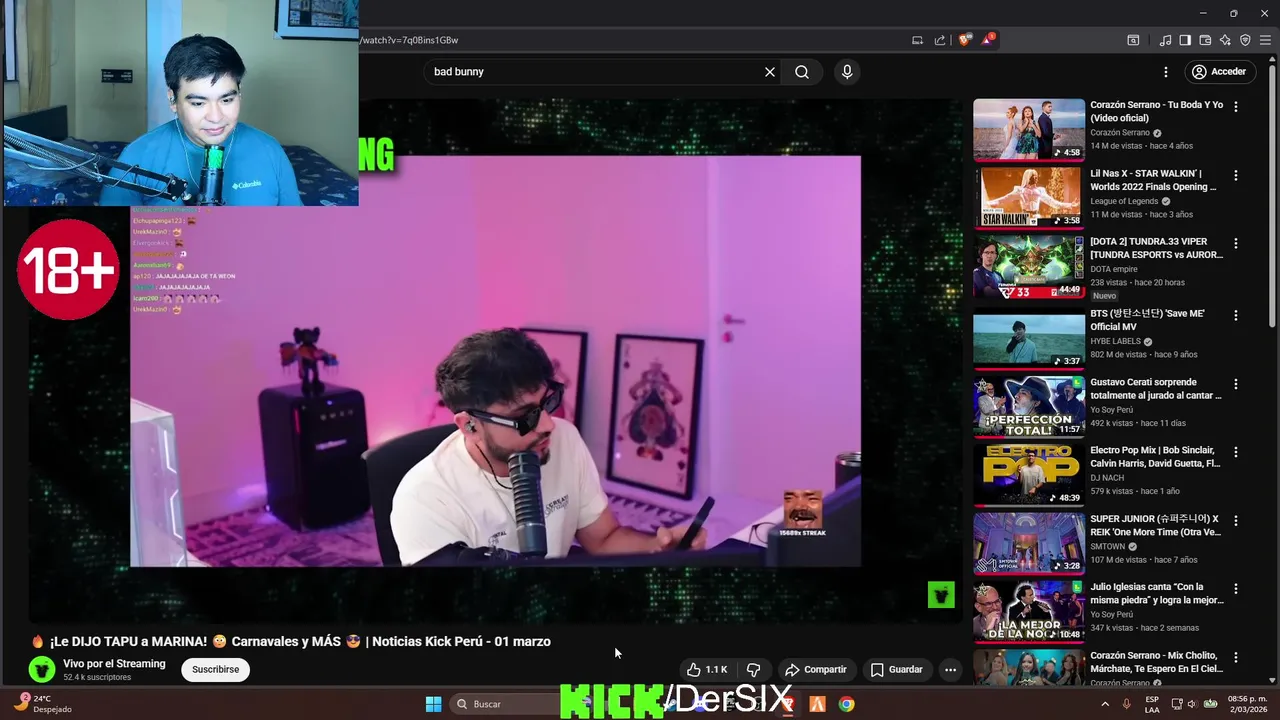The width and height of the screenshot is (1280, 720).
Task: Open options menu for BTS 'Save ME' video
Action: pyautogui.click(x=1236, y=315)
